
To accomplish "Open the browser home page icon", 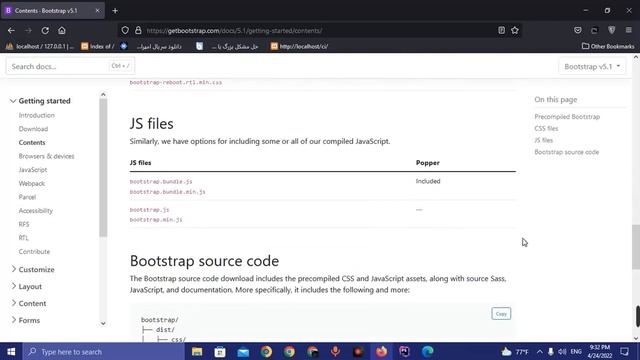I will coord(62,31).
